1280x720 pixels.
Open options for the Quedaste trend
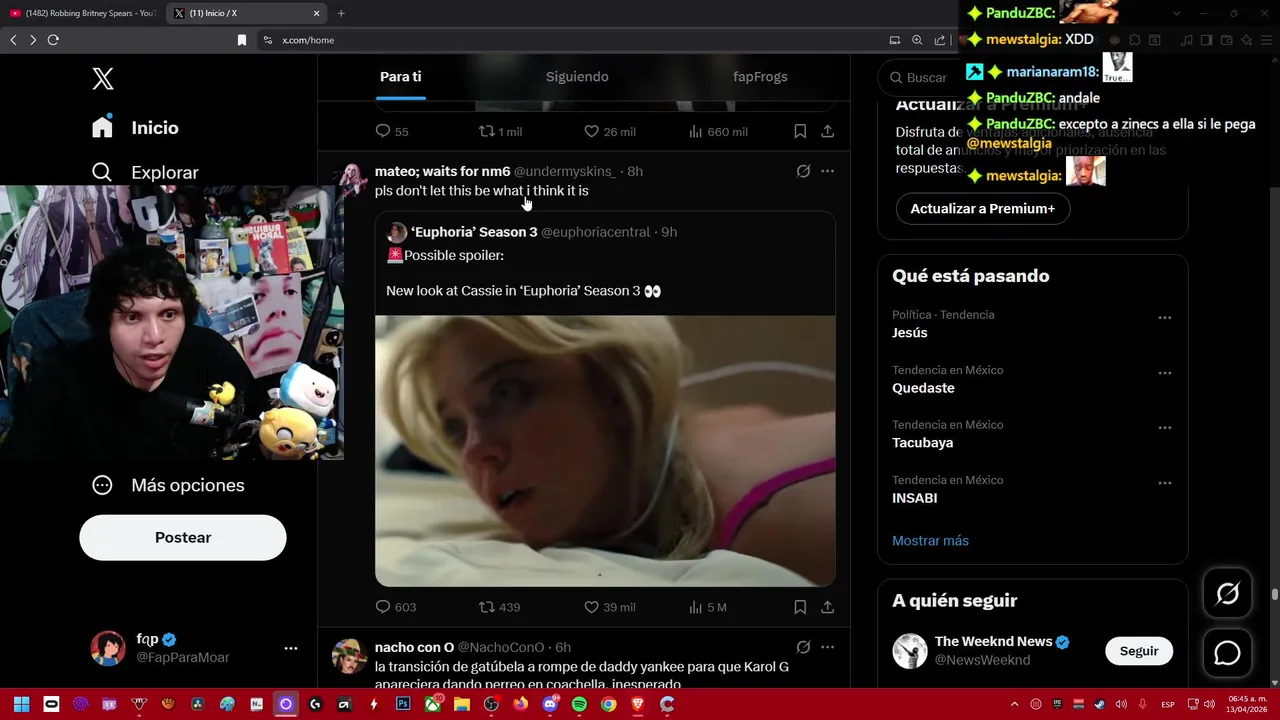(x=1164, y=373)
